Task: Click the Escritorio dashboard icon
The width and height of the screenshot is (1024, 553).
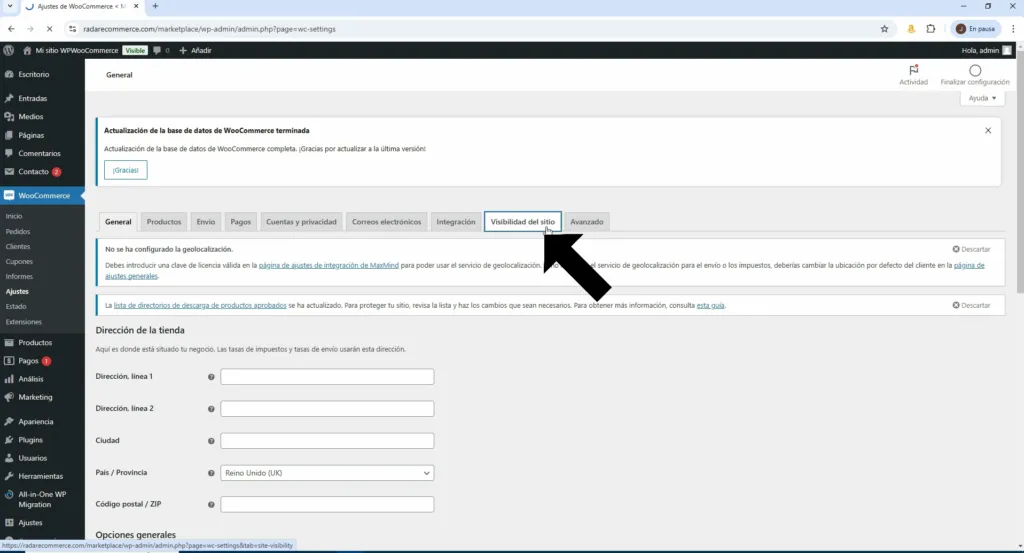Action: coord(9,74)
